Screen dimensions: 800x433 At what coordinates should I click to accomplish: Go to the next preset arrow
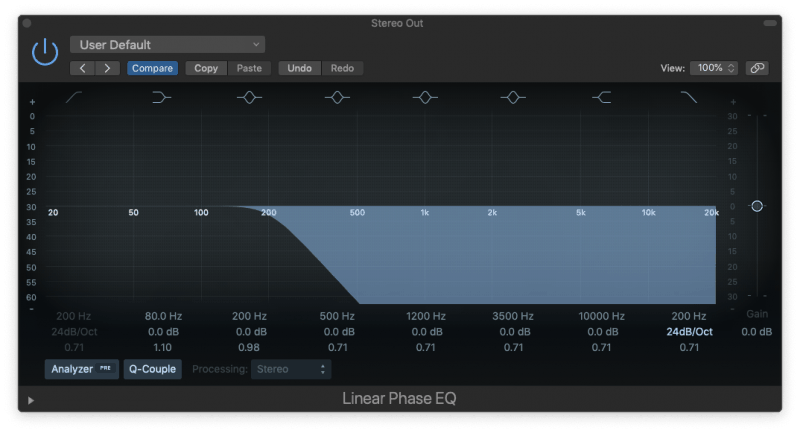pos(107,68)
